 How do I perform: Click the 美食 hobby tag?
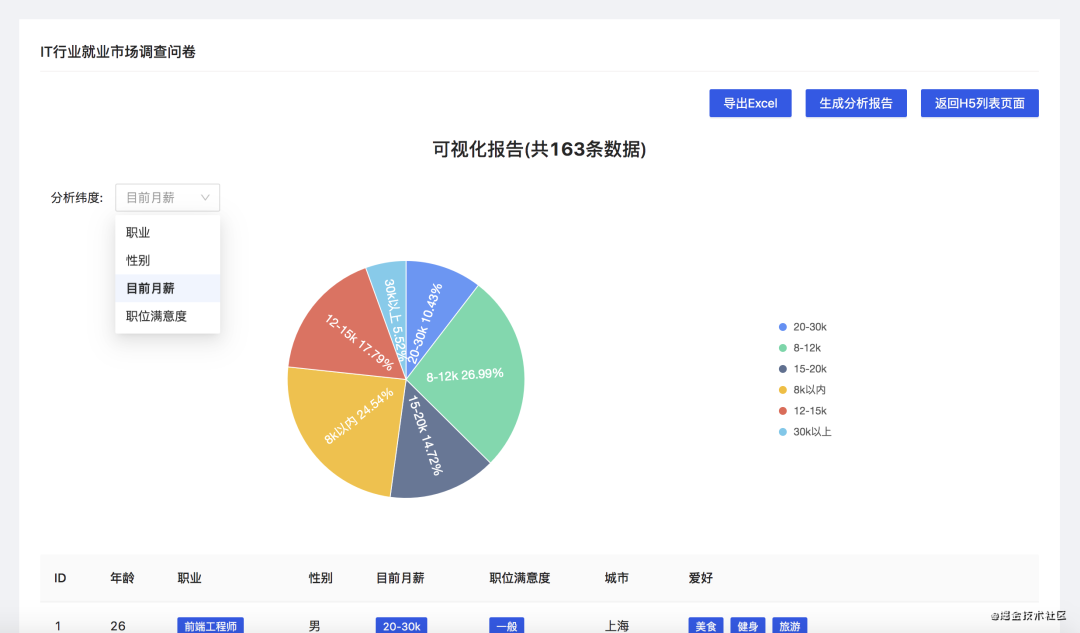706,625
